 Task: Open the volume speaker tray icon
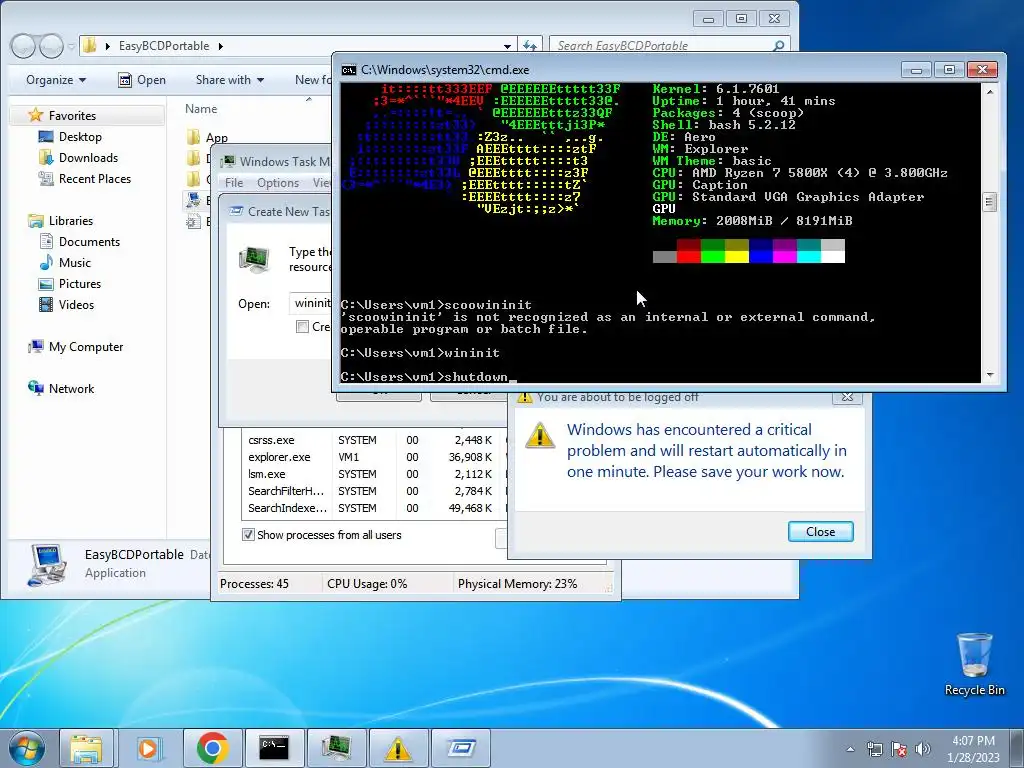tap(923, 749)
